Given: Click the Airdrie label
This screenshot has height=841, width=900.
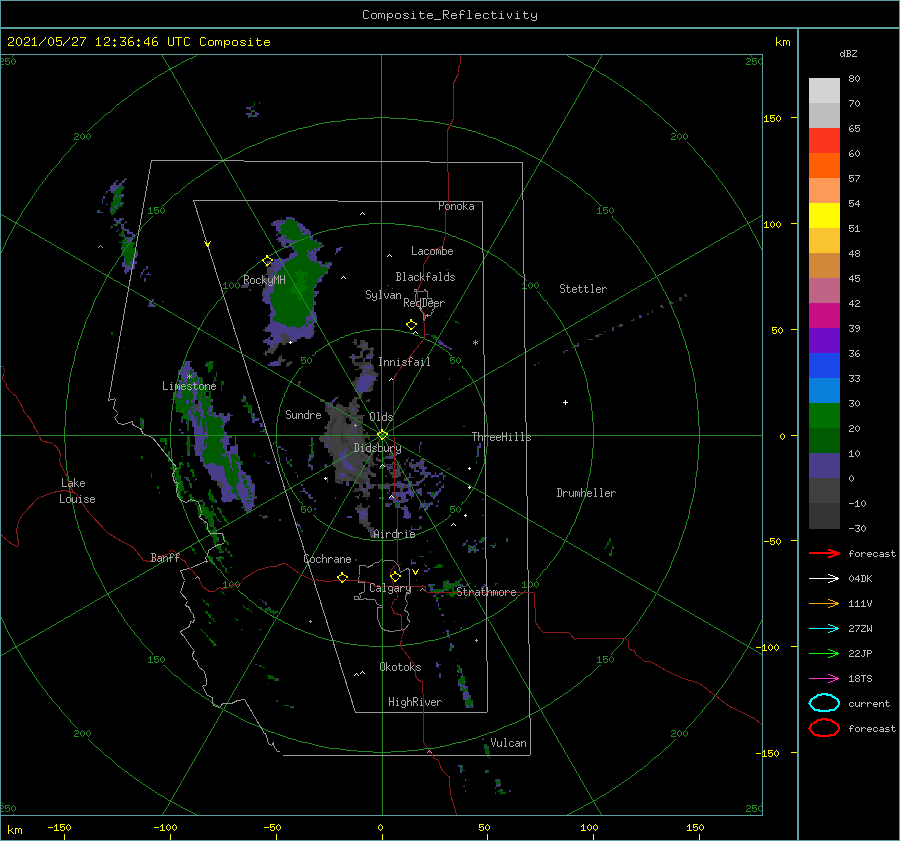Looking at the screenshot, I should pos(394,534).
